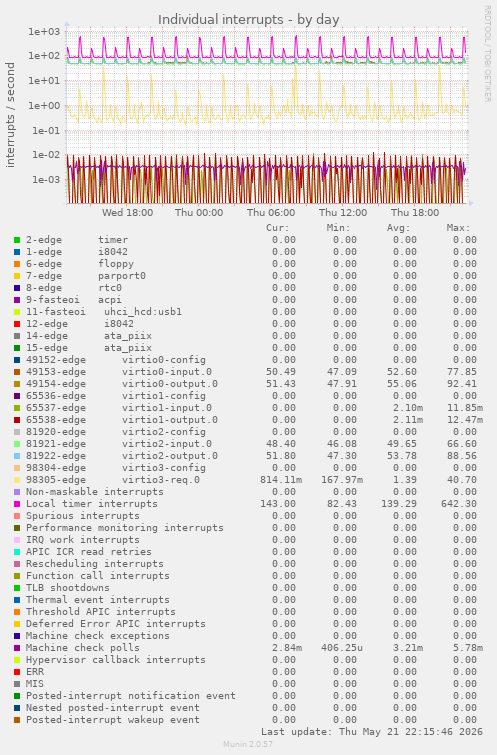The image size is (497, 755).
Task: Click the pale yellow virtio3-req.0 legend swatch
Action: (x=17, y=480)
